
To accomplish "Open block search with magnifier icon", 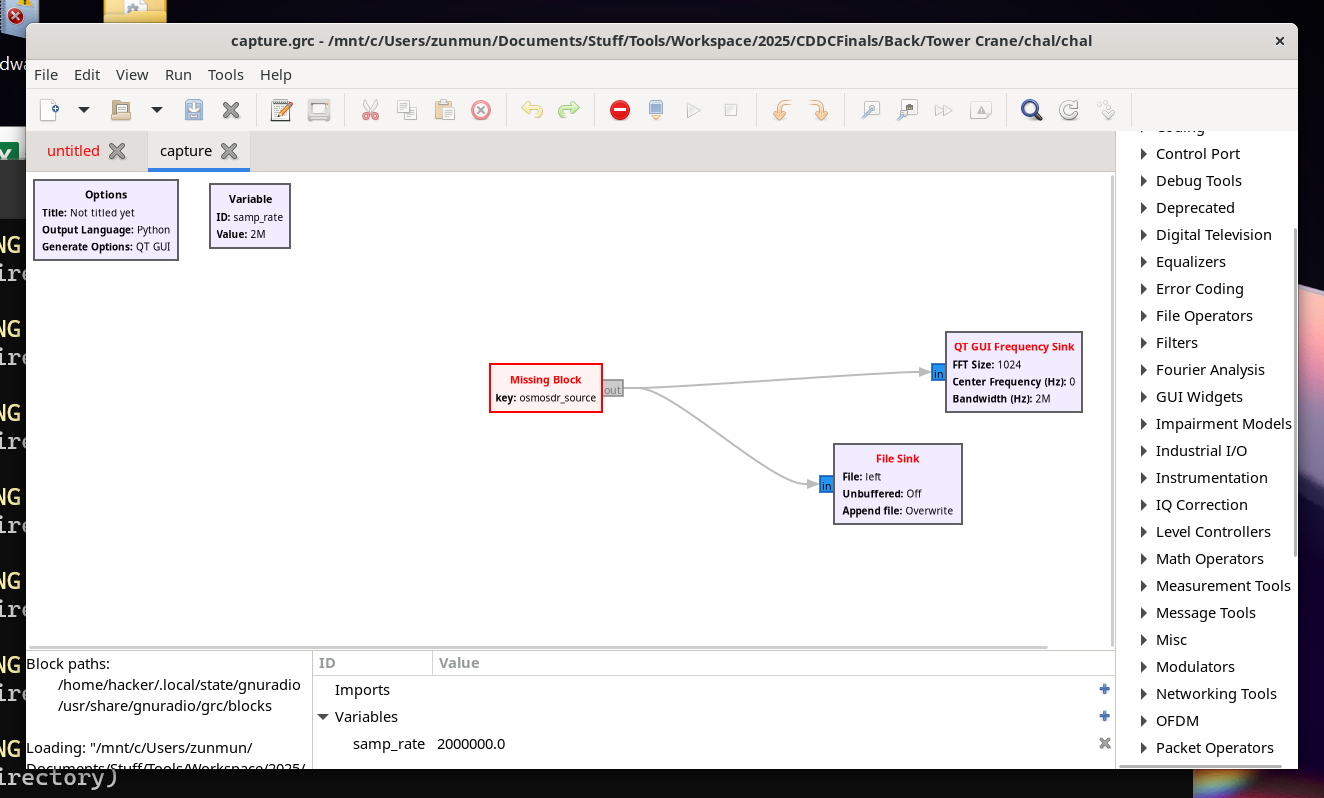I will coord(1031,110).
